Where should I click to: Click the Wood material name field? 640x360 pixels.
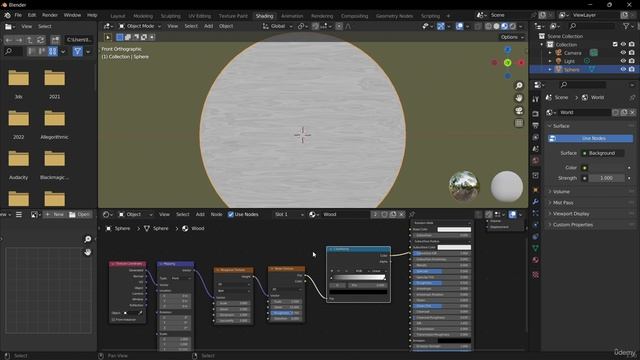point(345,214)
